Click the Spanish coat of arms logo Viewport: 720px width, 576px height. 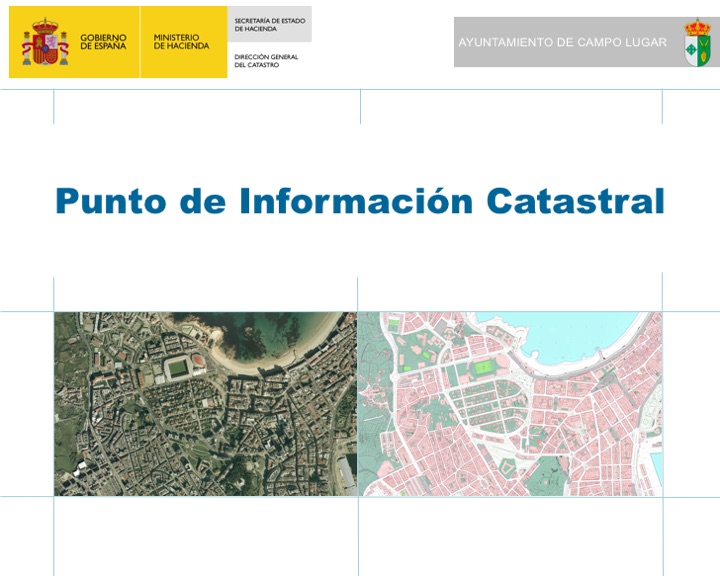pos(45,41)
